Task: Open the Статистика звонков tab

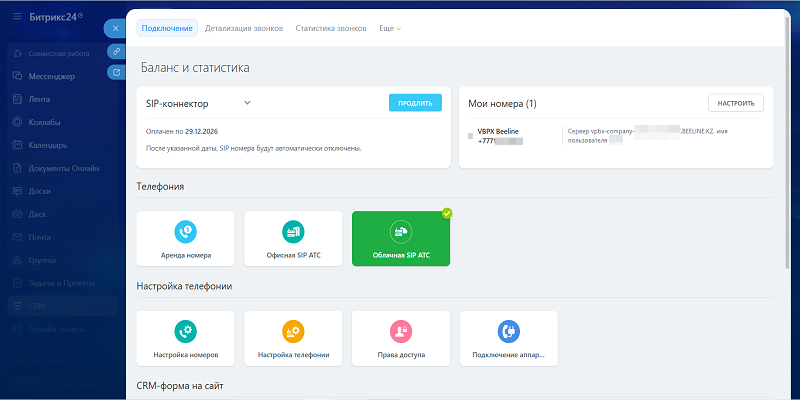Action: 331,29
